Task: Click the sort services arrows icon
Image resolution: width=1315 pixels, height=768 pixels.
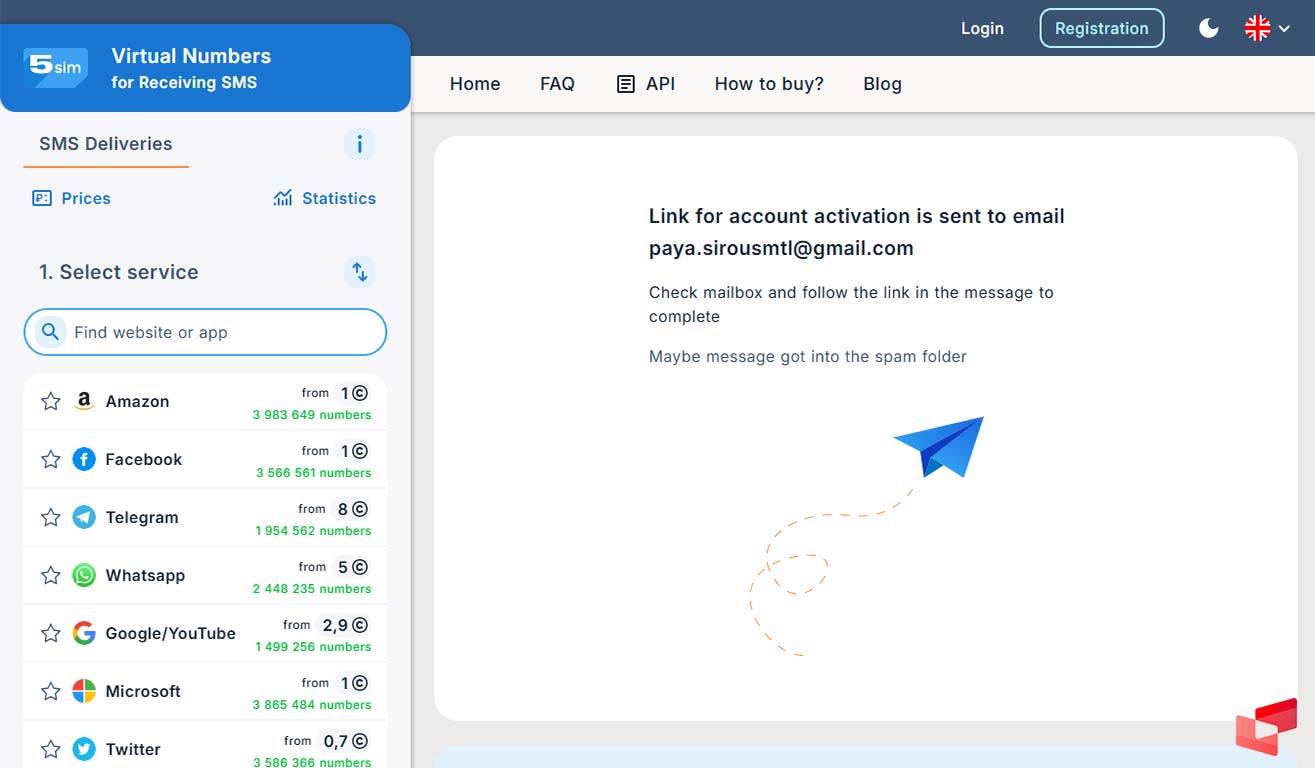Action: pyautogui.click(x=360, y=271)
